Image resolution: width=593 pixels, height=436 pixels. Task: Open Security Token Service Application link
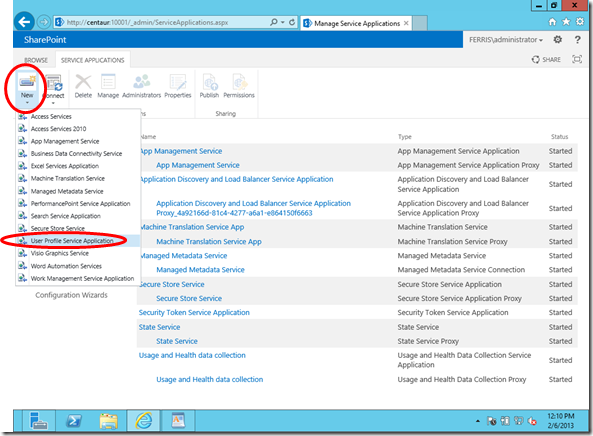tap(194, 313)
